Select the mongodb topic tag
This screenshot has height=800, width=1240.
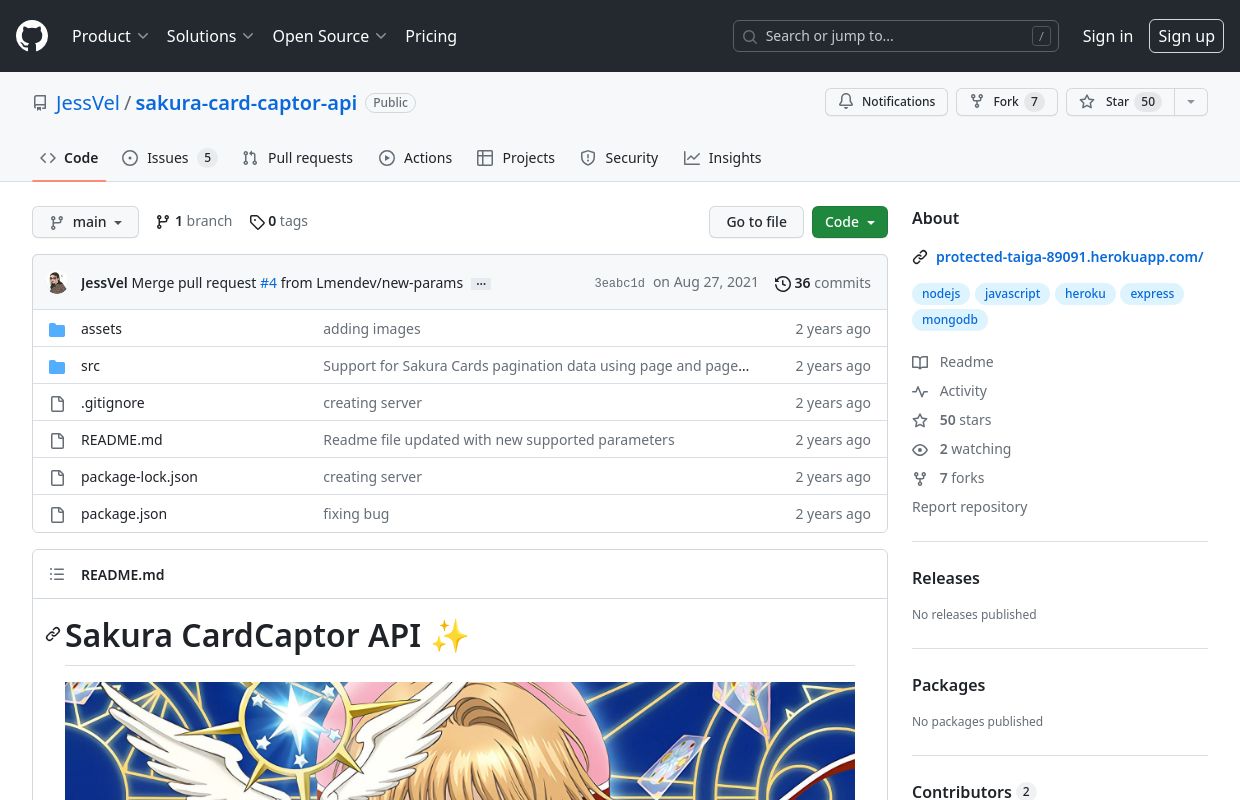(x=949, y=320)
